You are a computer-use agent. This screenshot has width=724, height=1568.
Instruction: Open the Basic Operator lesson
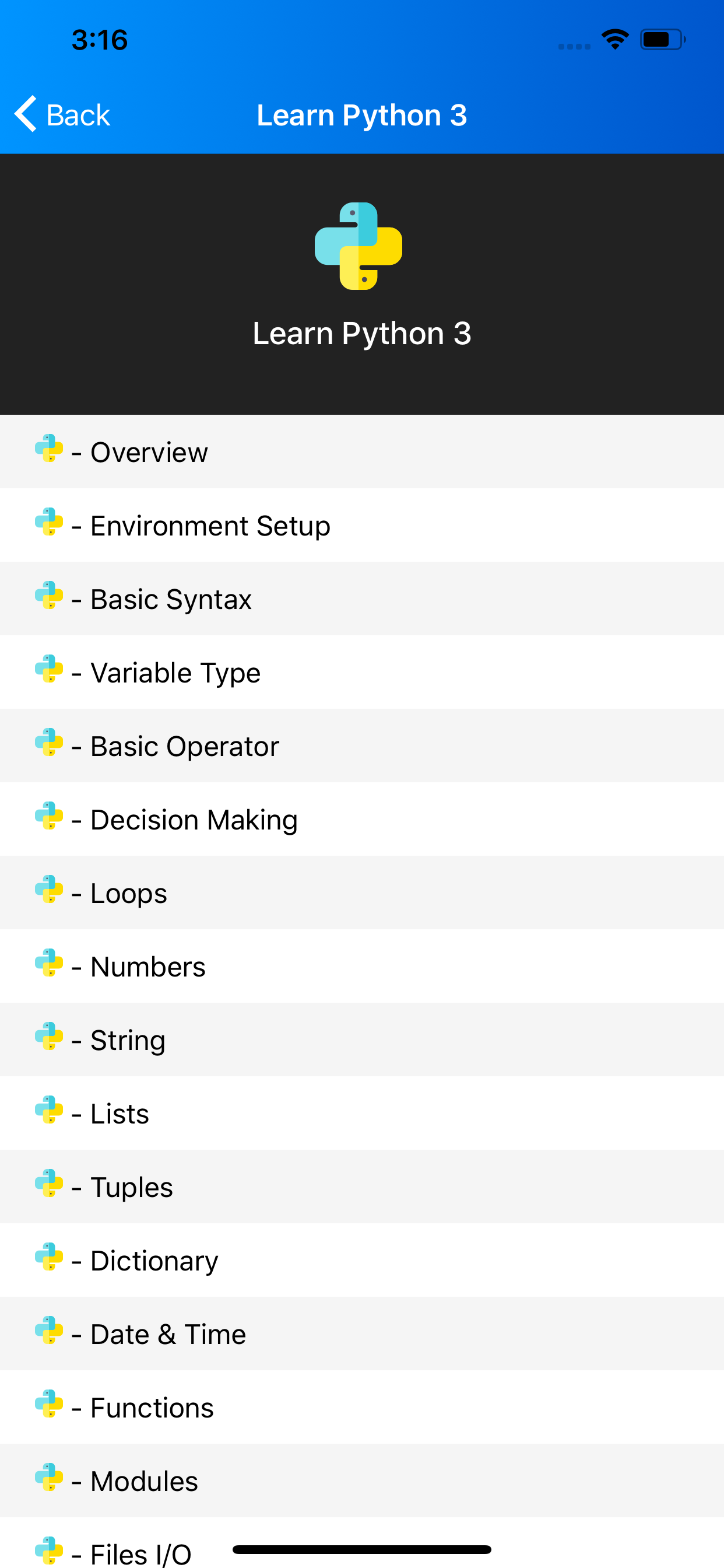click(184, 745)
